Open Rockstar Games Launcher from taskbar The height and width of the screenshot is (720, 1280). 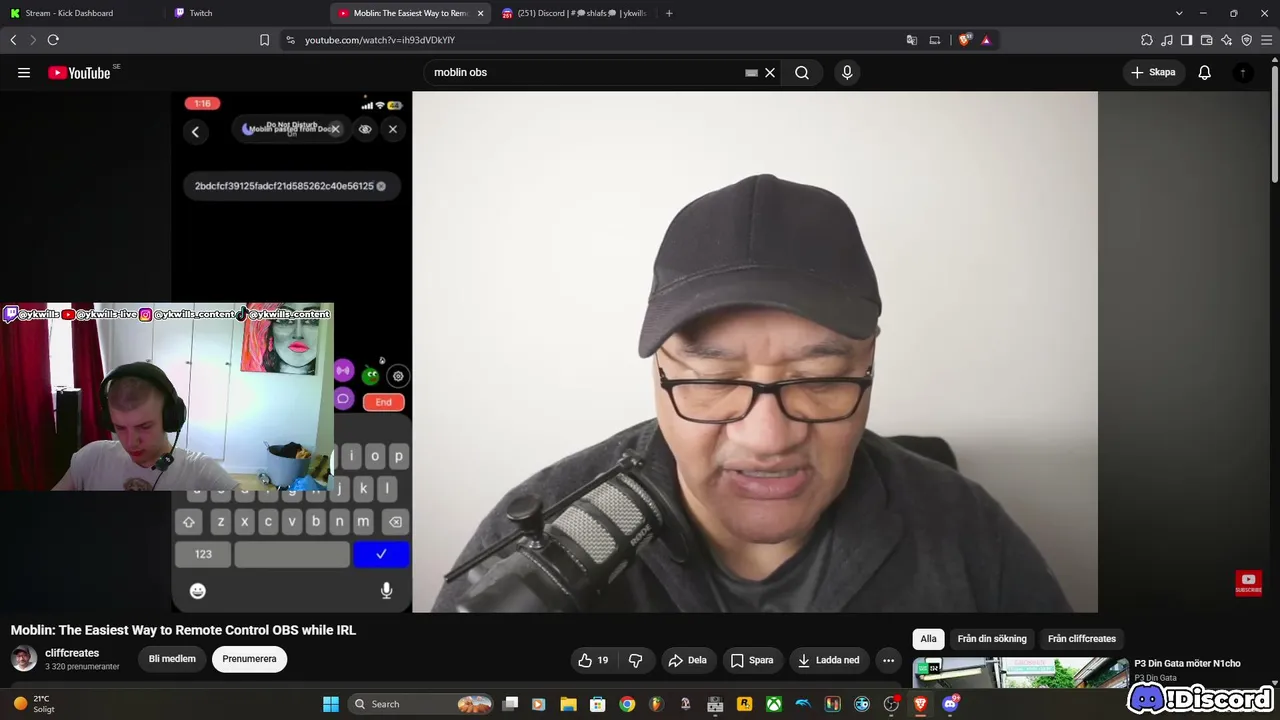744,704
